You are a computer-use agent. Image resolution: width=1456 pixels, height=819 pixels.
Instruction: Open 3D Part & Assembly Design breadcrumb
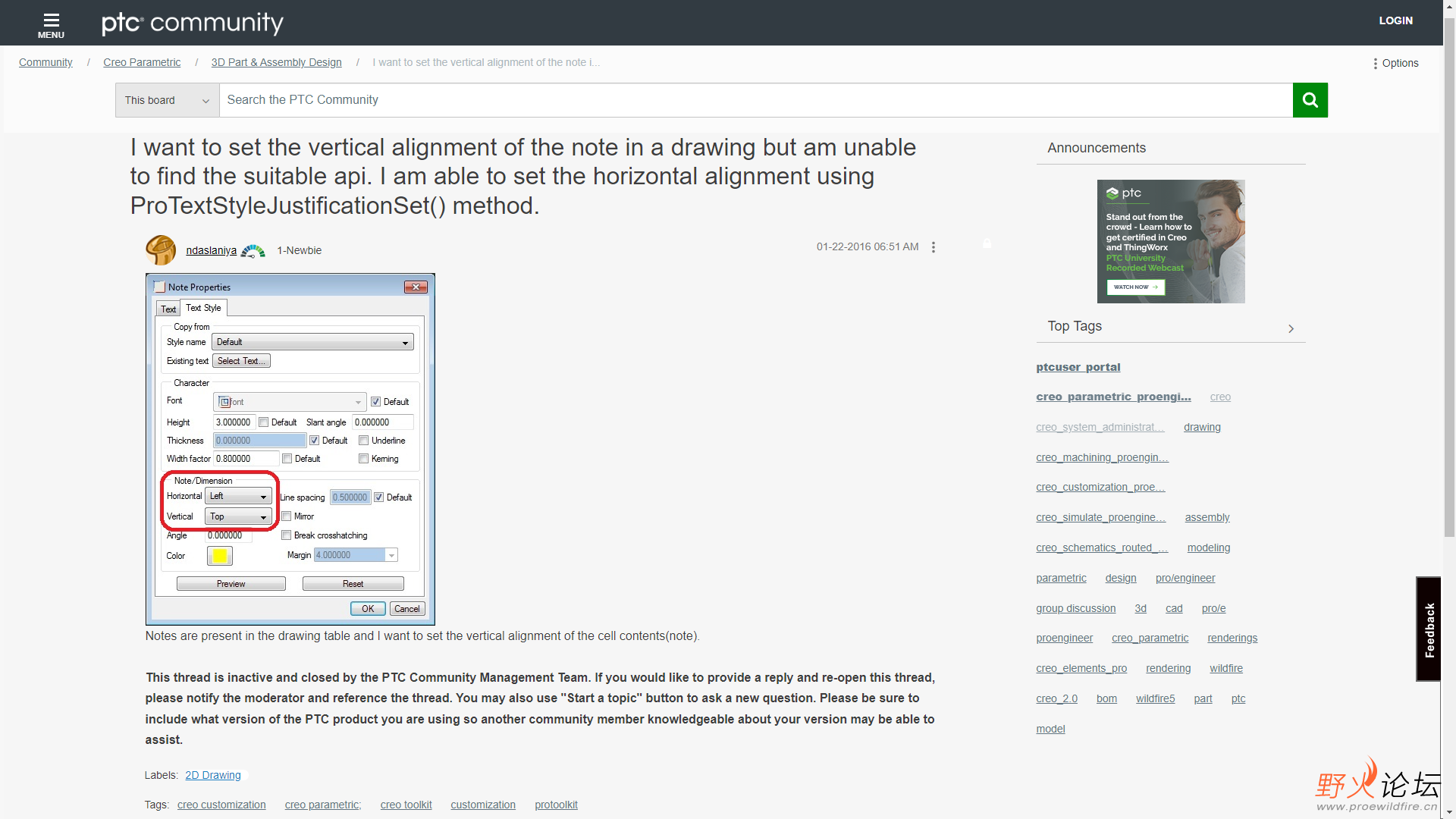click(276, 62)
